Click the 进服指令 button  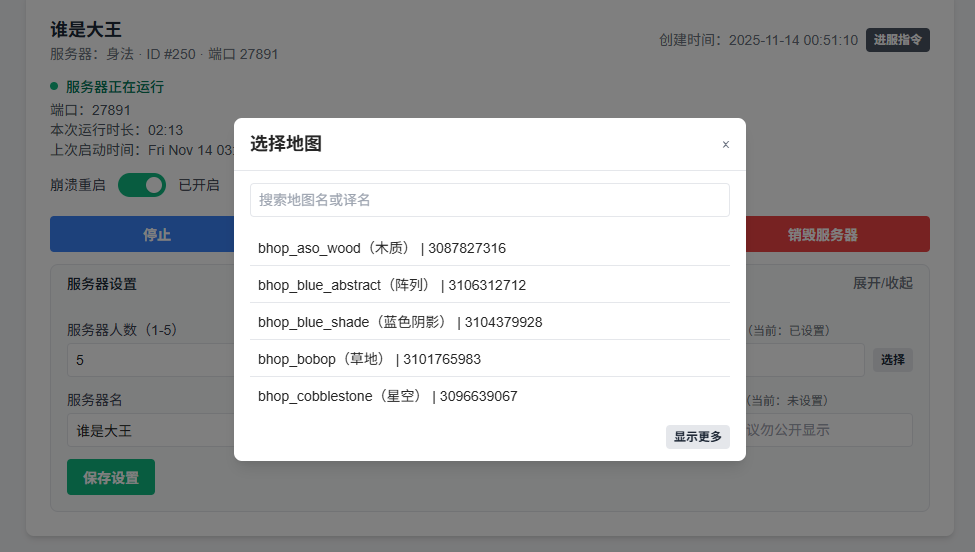pos(897,40)
